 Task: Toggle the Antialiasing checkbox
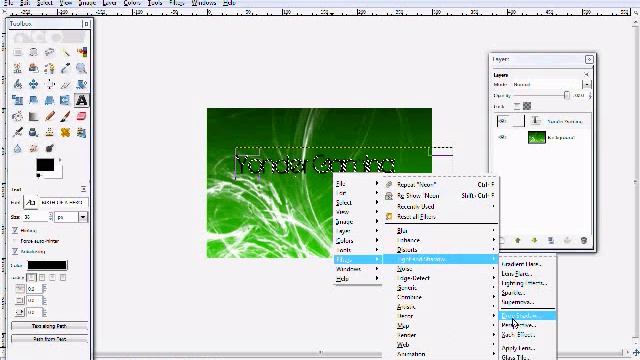15,251
